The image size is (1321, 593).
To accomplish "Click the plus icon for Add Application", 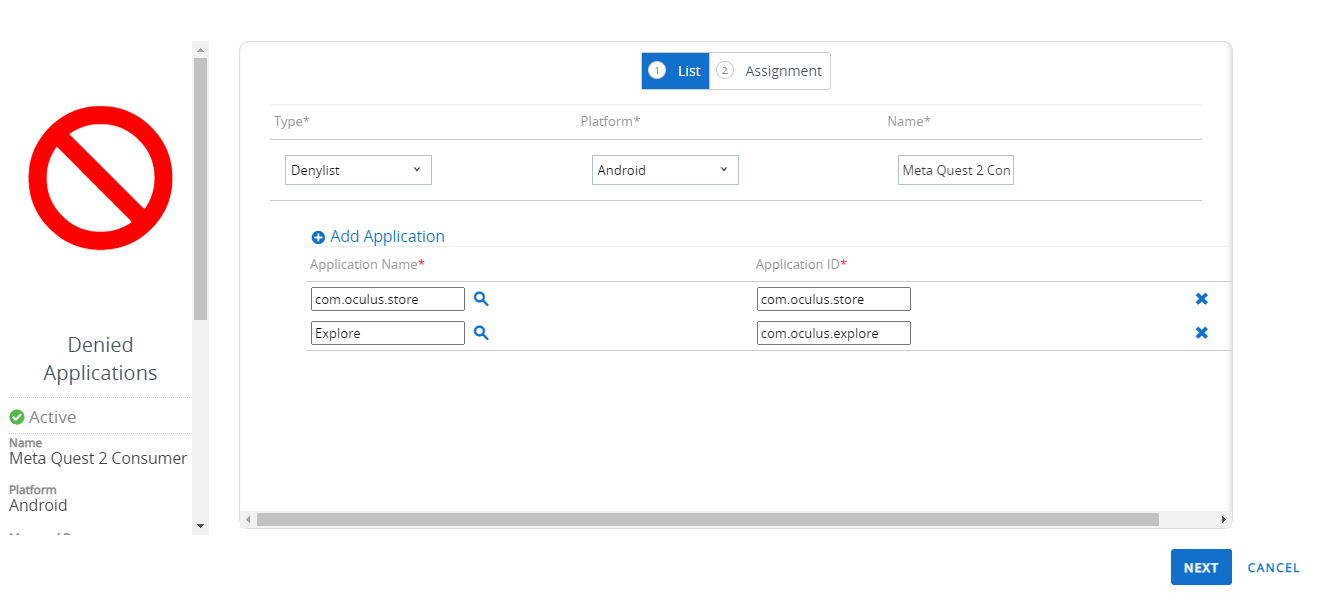I will (318, 237).
